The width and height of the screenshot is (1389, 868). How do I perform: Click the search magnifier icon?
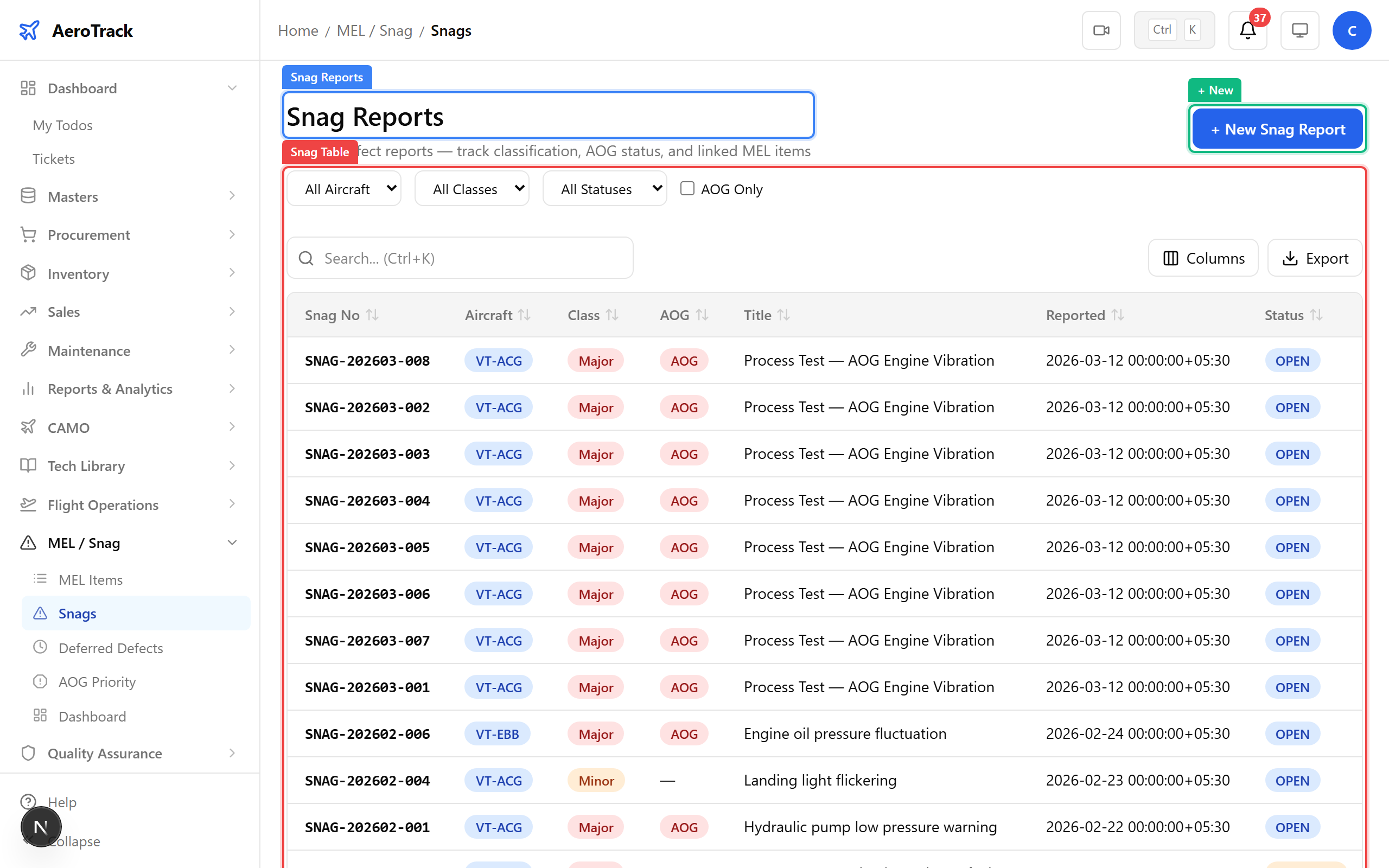[306, 258]
